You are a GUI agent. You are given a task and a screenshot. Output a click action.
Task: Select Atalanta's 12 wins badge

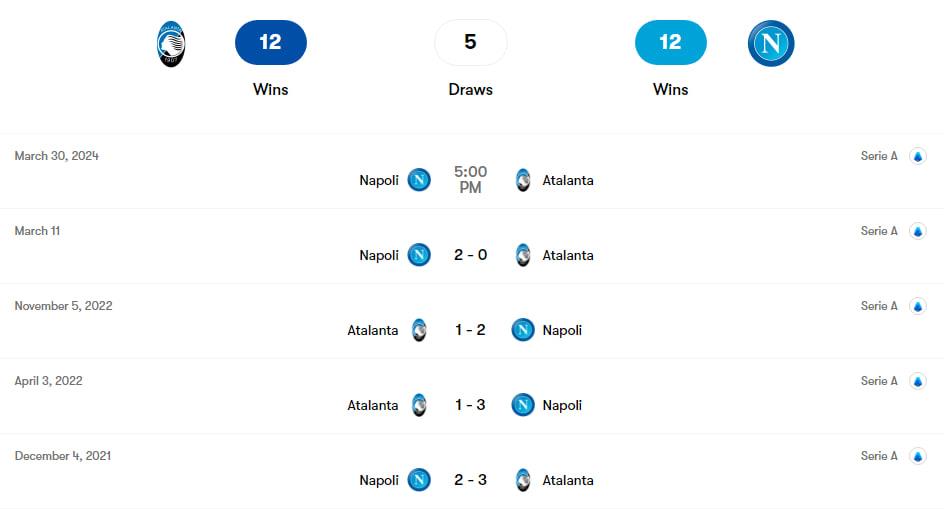(x=270, y=42)
